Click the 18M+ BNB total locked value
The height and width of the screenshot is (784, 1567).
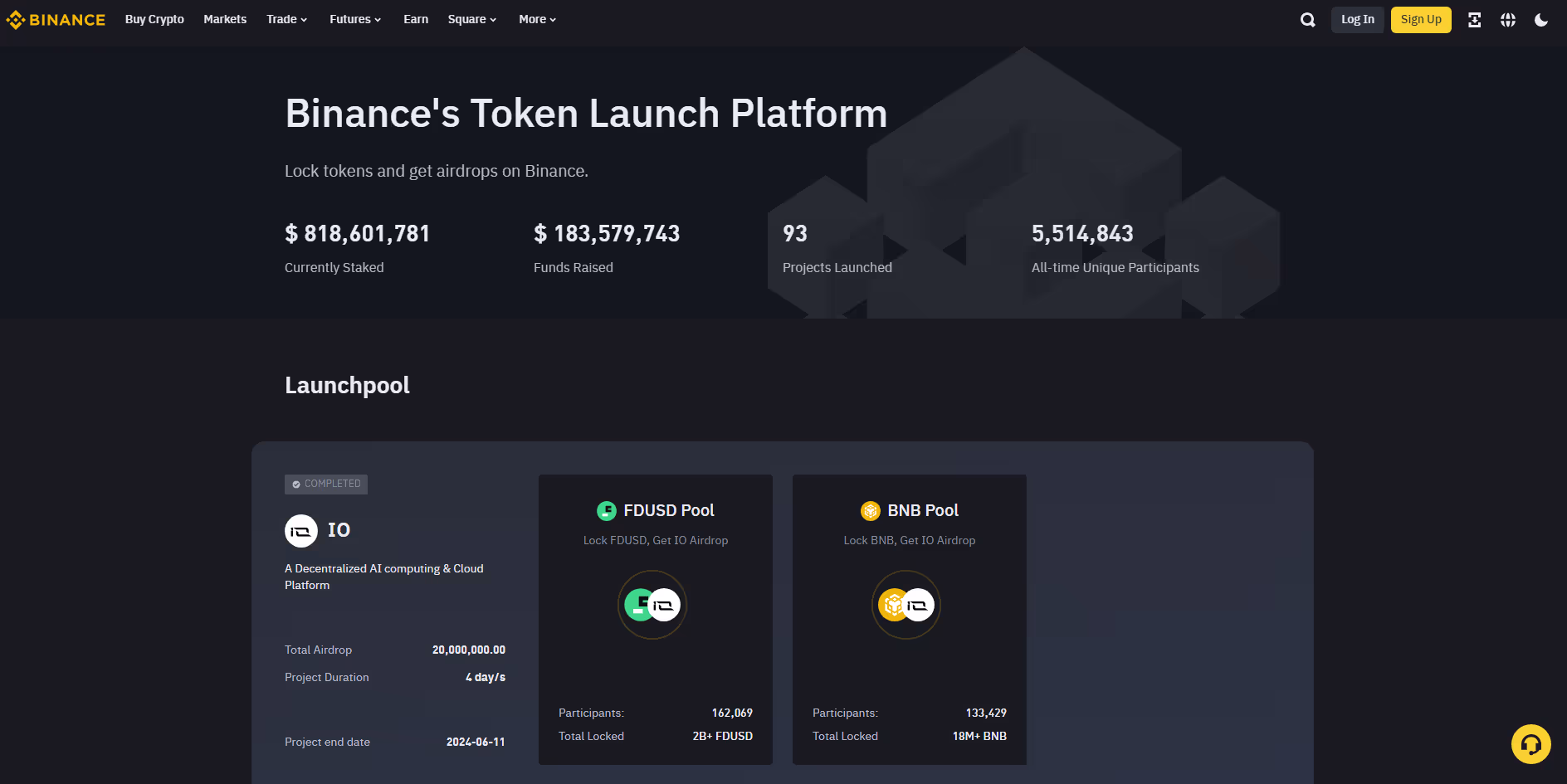tap(979, 736)
